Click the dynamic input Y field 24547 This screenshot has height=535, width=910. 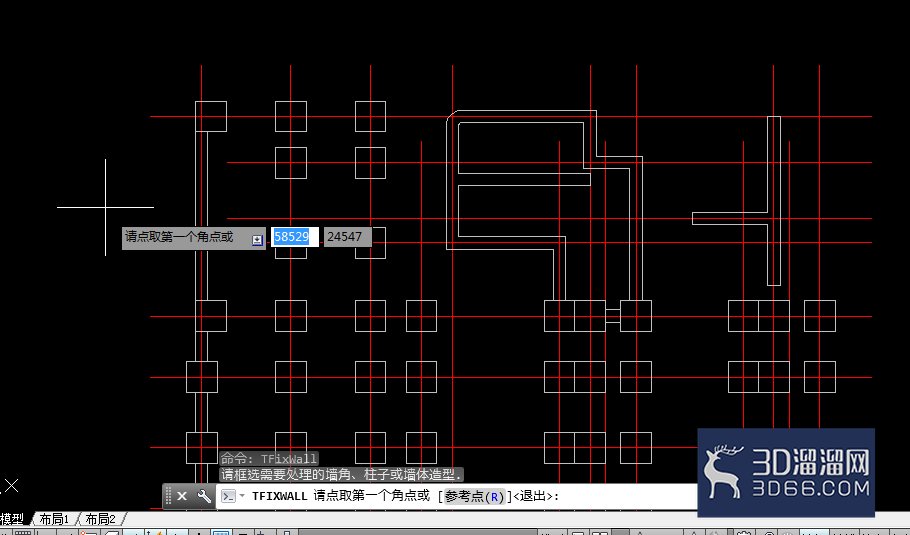(x=347, y=237)
